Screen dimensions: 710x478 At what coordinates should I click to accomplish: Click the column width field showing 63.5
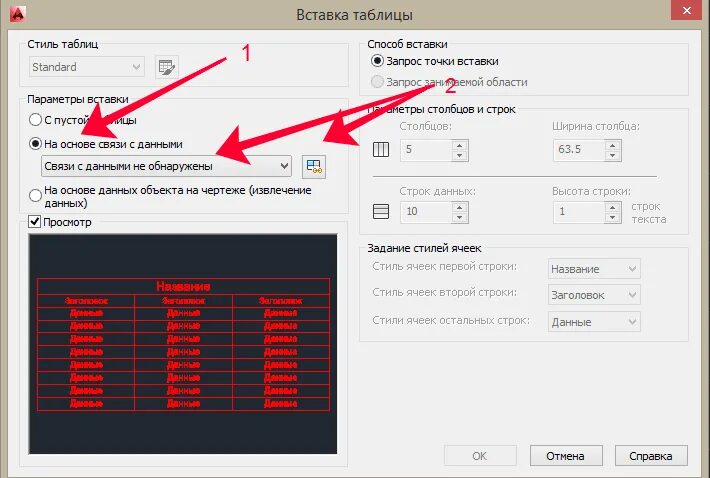579,150
